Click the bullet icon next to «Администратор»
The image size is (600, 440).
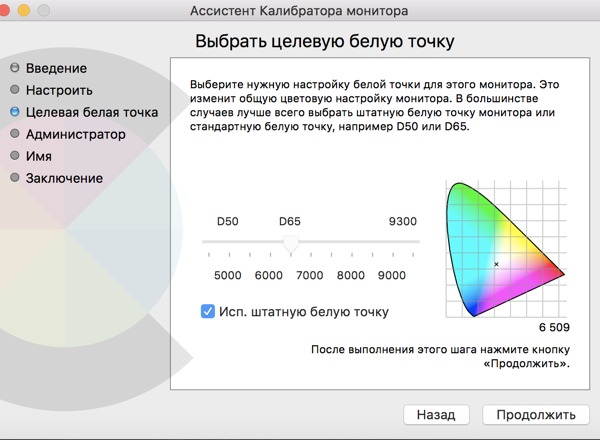click(15, 133)
